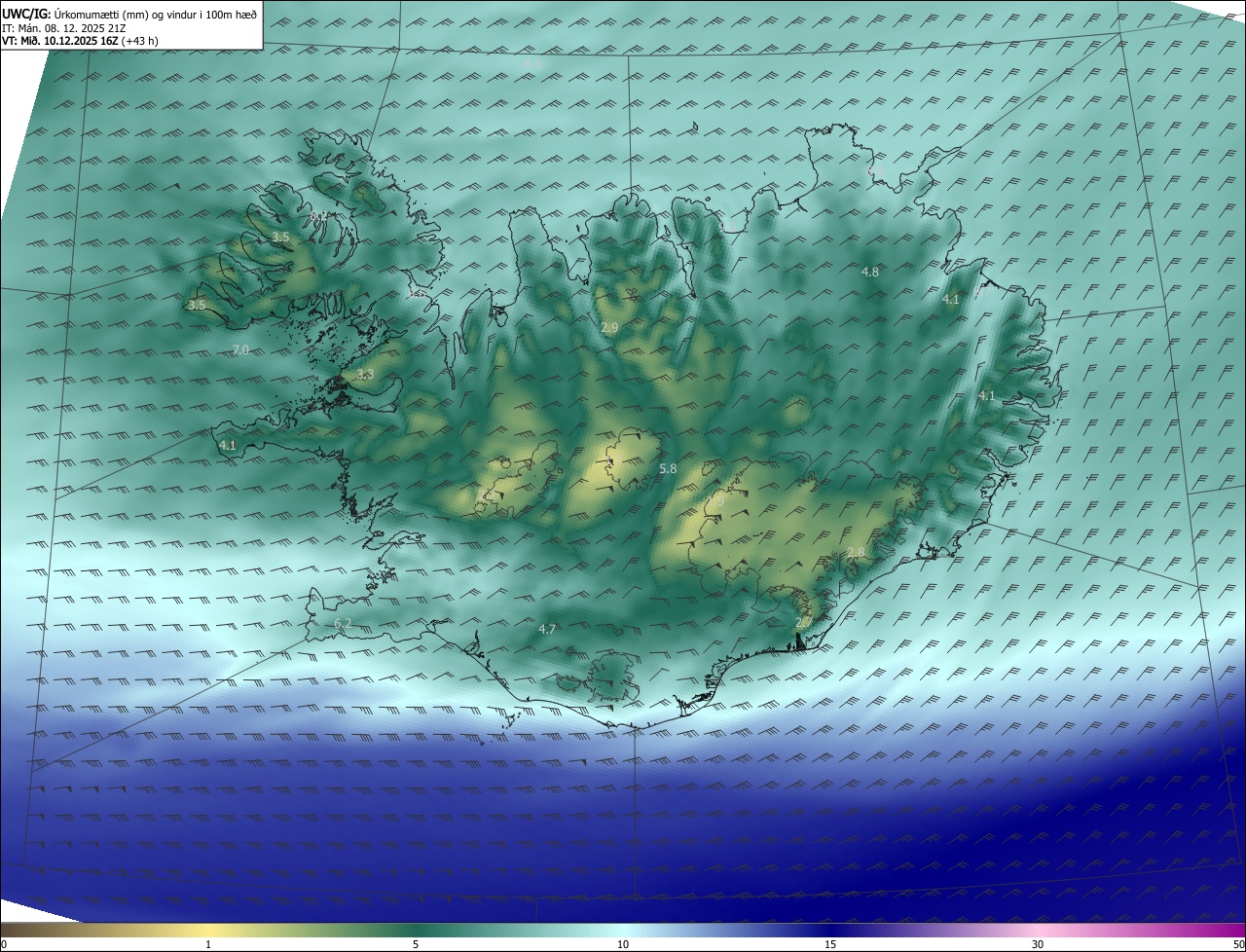Click the '0' tick on the color scale

point(4,944)
